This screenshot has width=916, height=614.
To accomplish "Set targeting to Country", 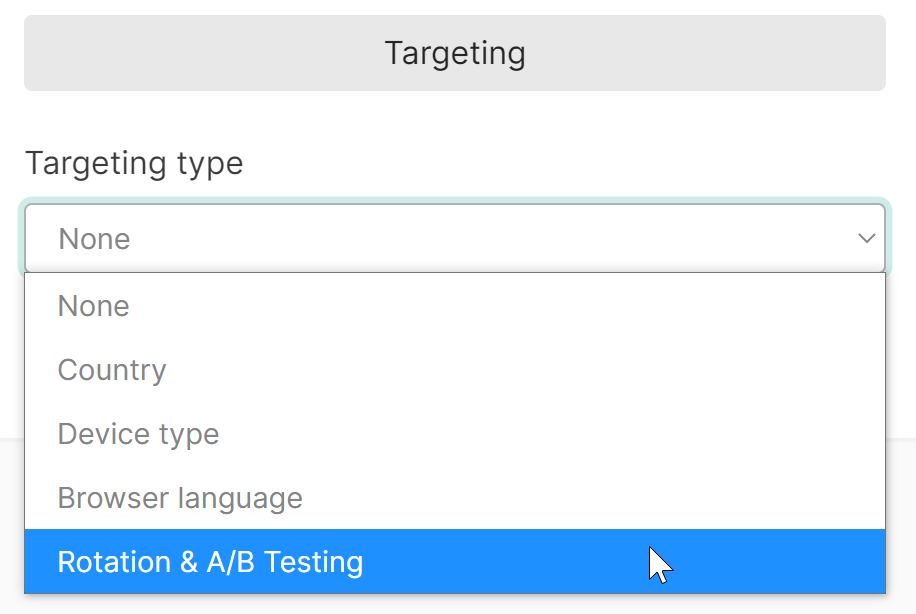I will click(454, 370).
